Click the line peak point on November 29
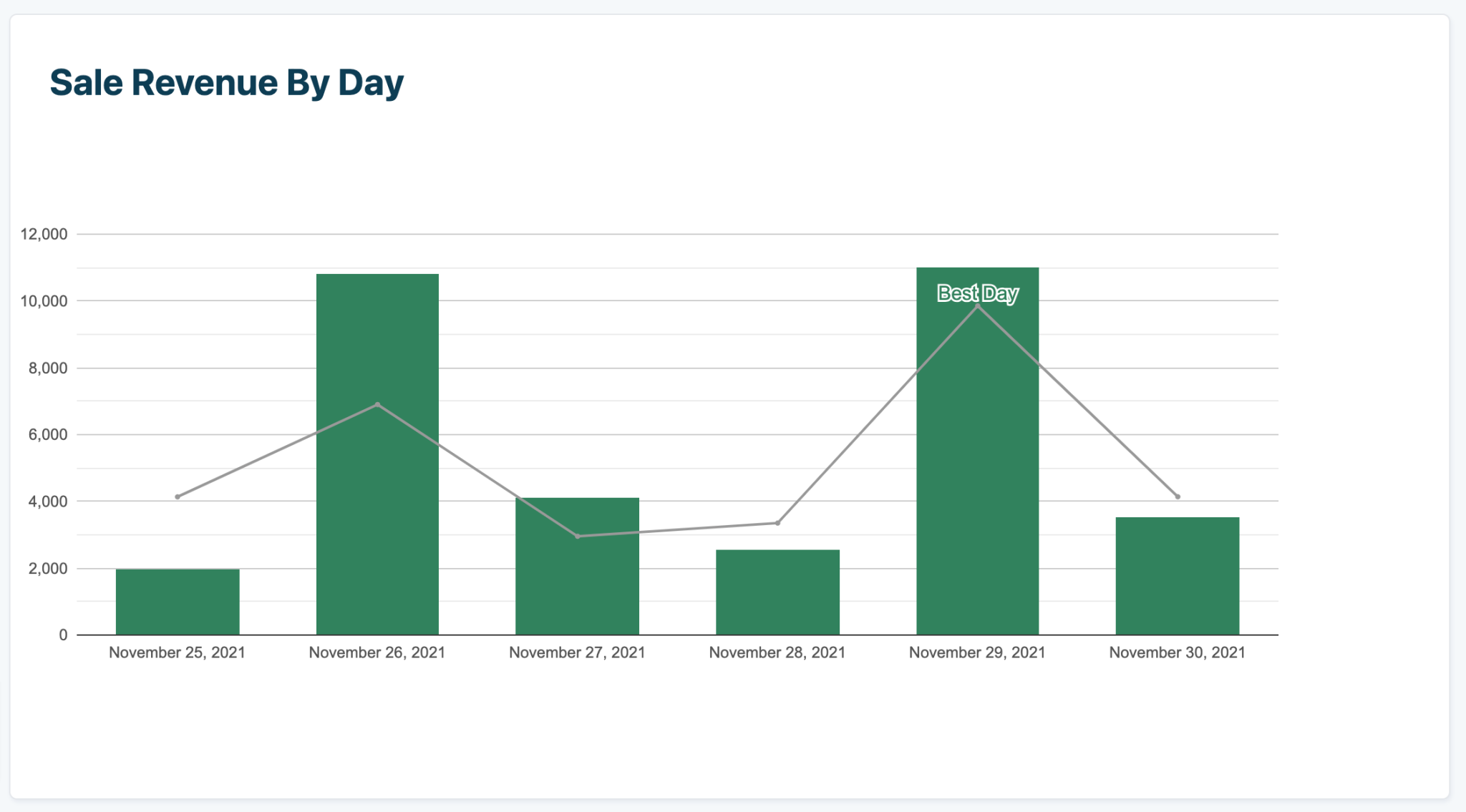1466x812 pixels. [978, 306]
